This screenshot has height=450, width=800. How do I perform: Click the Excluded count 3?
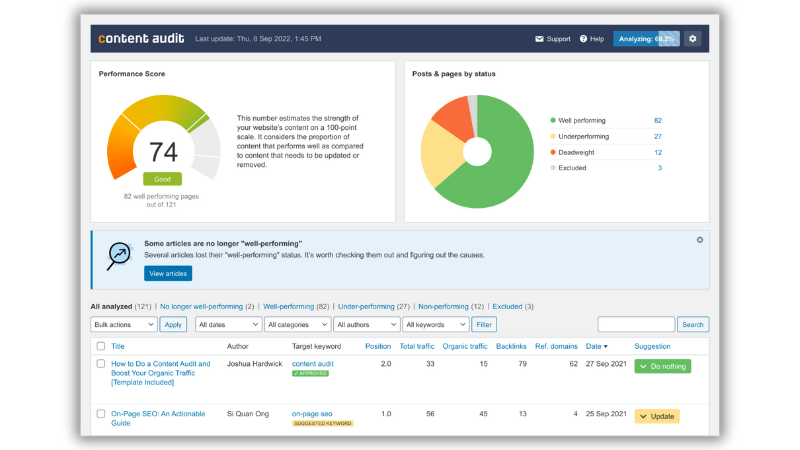660,168
